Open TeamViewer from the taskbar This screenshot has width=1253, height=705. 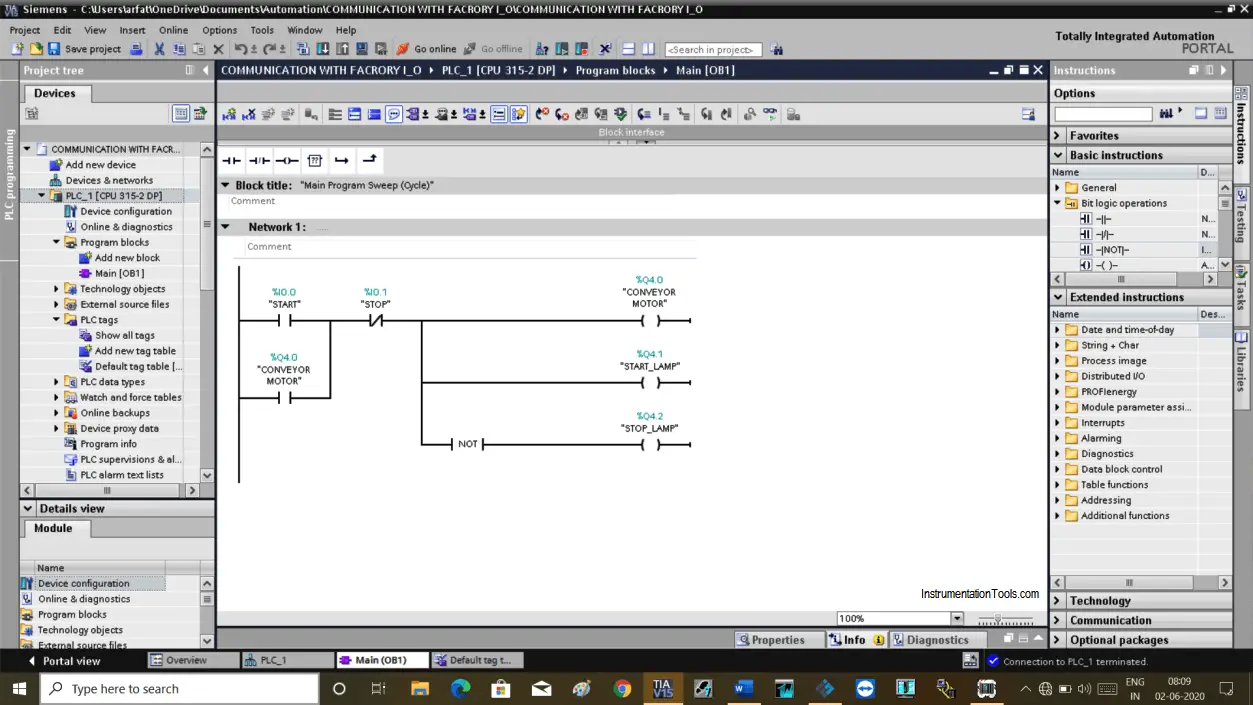[865, 689]
